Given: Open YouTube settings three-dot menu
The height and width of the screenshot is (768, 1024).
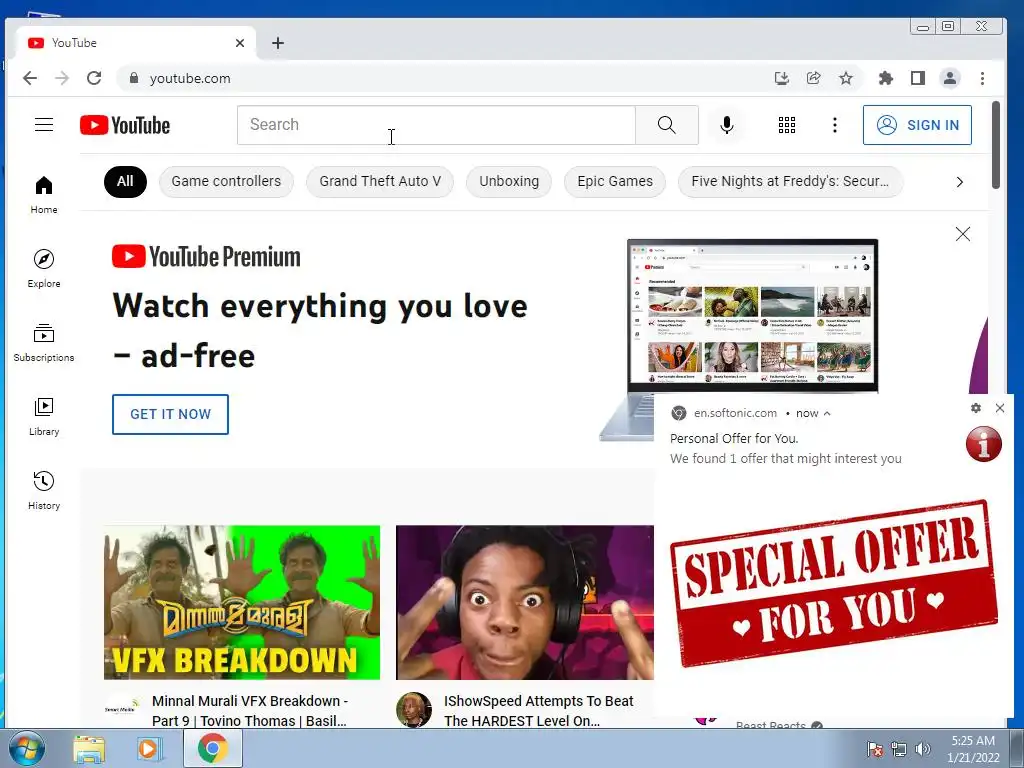Looking at the screenshot, I should click(835, 125).
